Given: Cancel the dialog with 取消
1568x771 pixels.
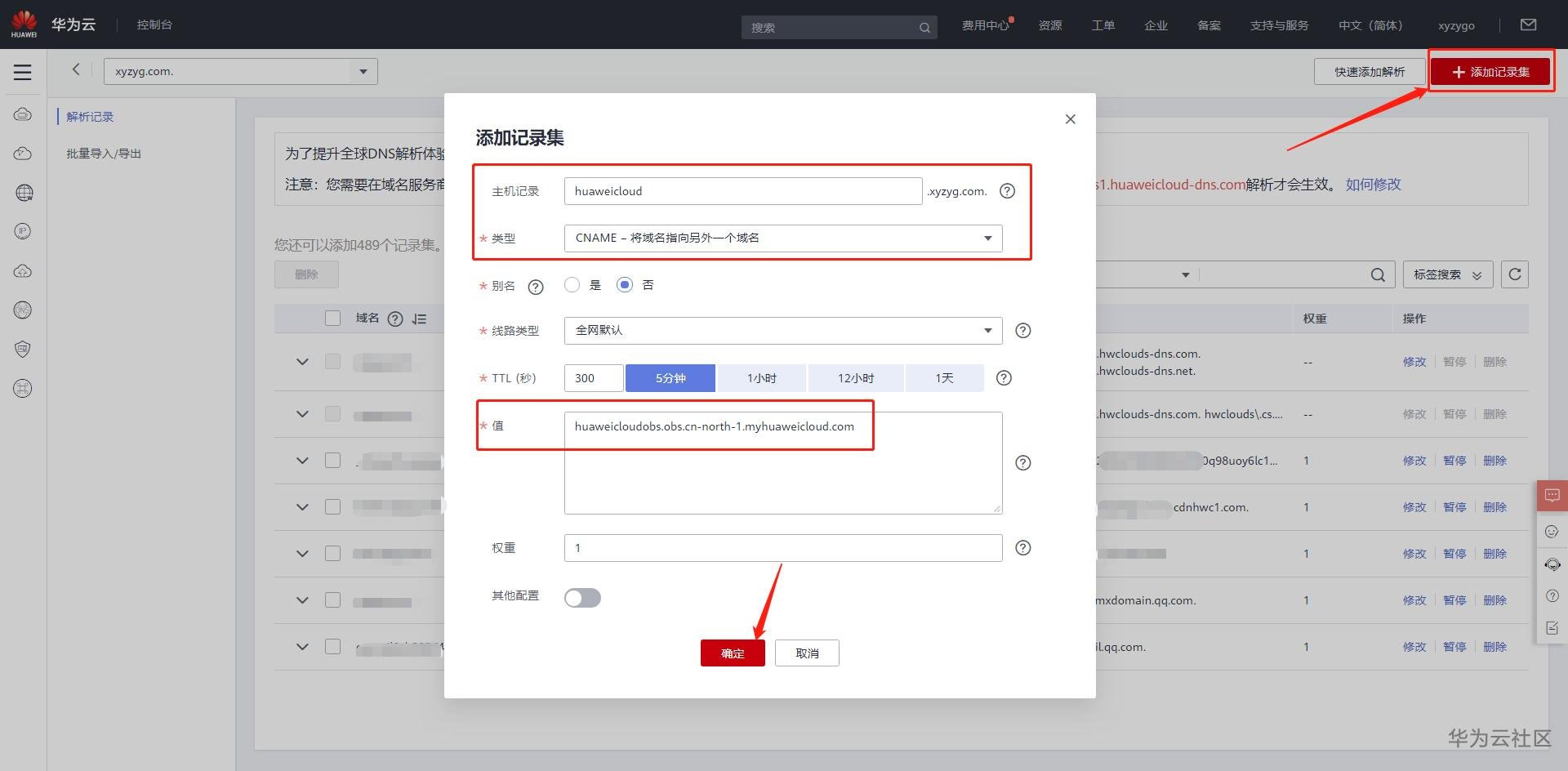Looking at the screenshot, I should pos(807,653).
